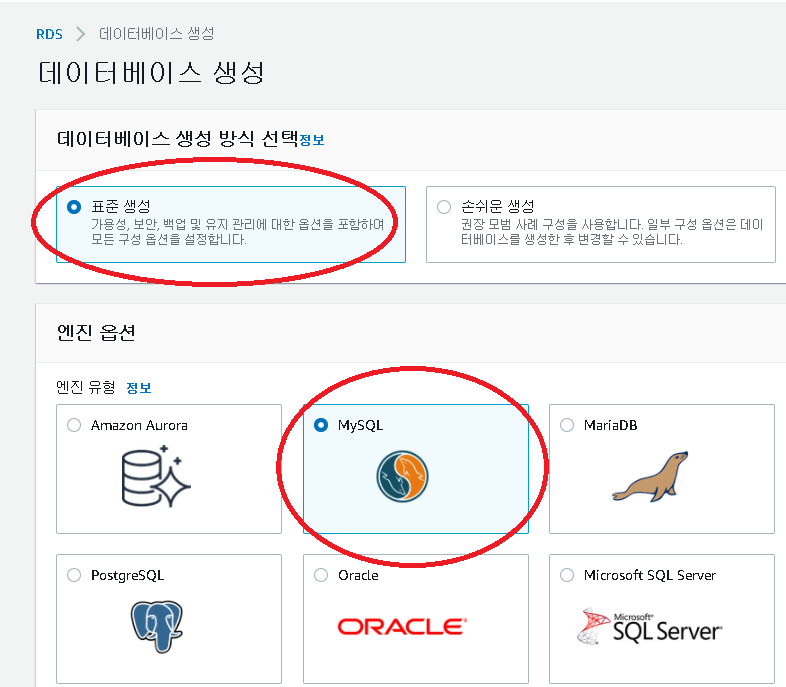Click the MySQL label text
Image resolution: width=786 pixels, height=687 pixels.
click(360, 425)
